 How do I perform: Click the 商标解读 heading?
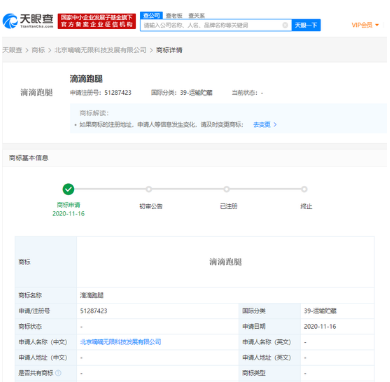pyautogui.click(x=94, y=113)
